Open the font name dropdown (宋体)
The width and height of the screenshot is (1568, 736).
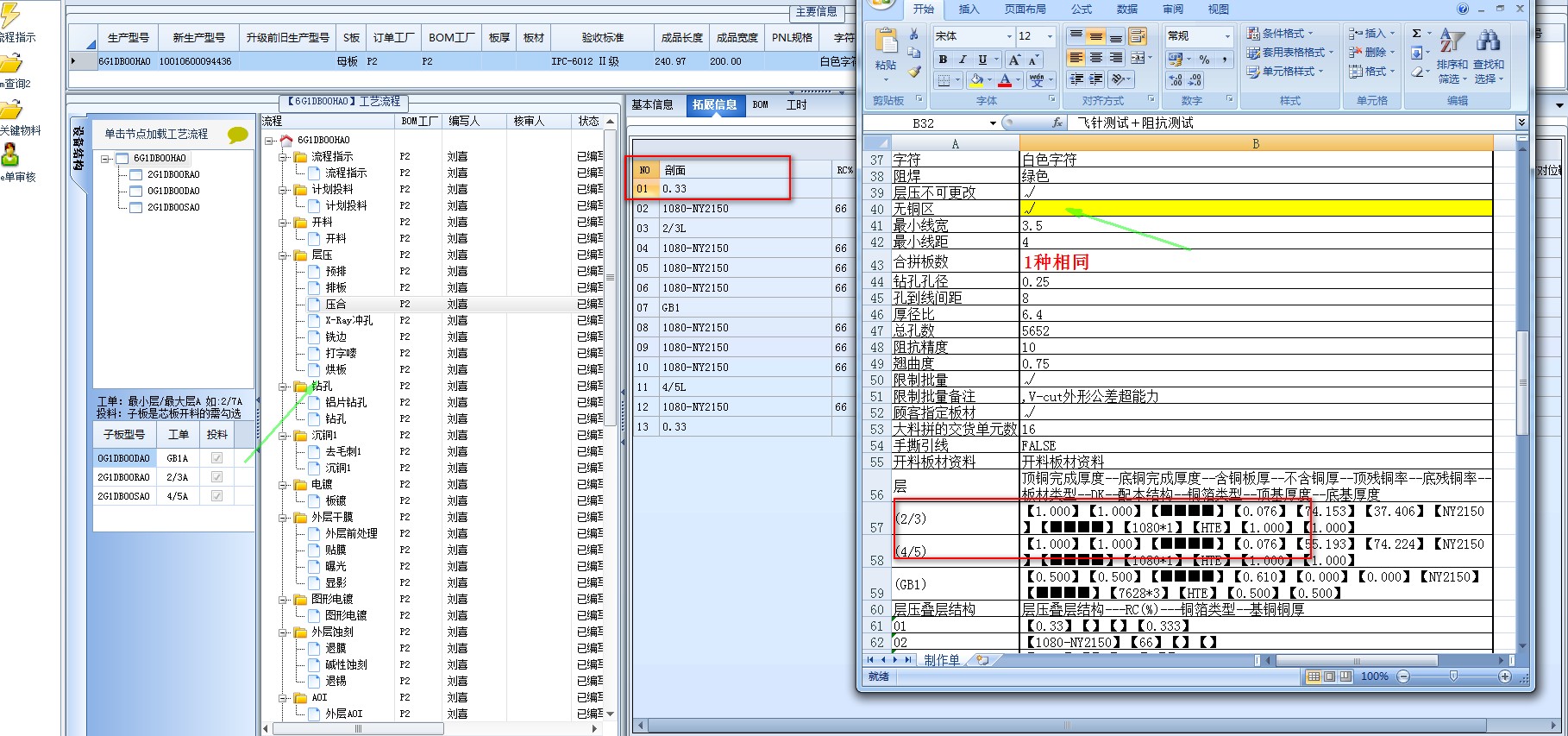coord(1009,36)
